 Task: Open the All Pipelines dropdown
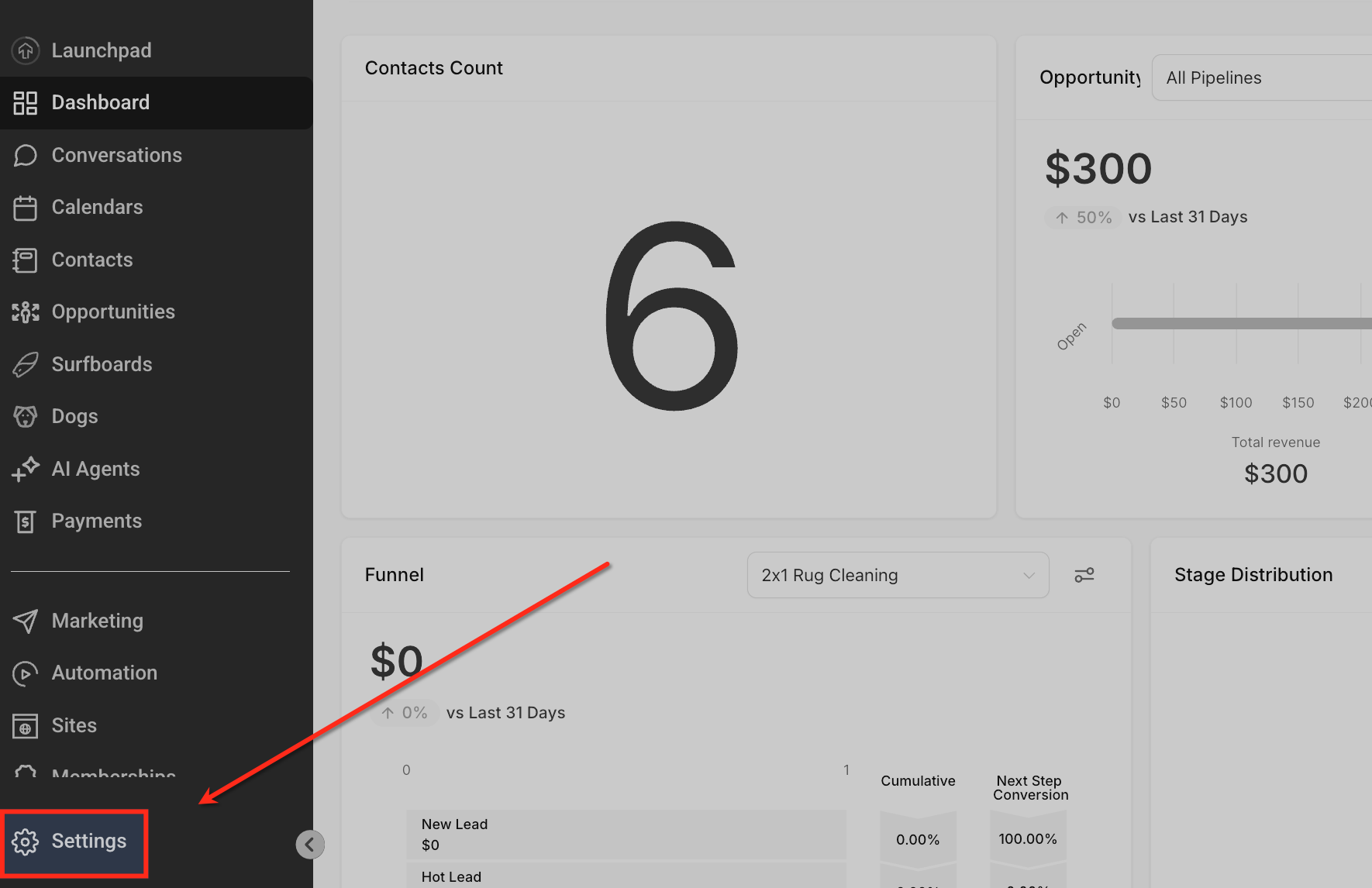click(x=1262, y=77)
